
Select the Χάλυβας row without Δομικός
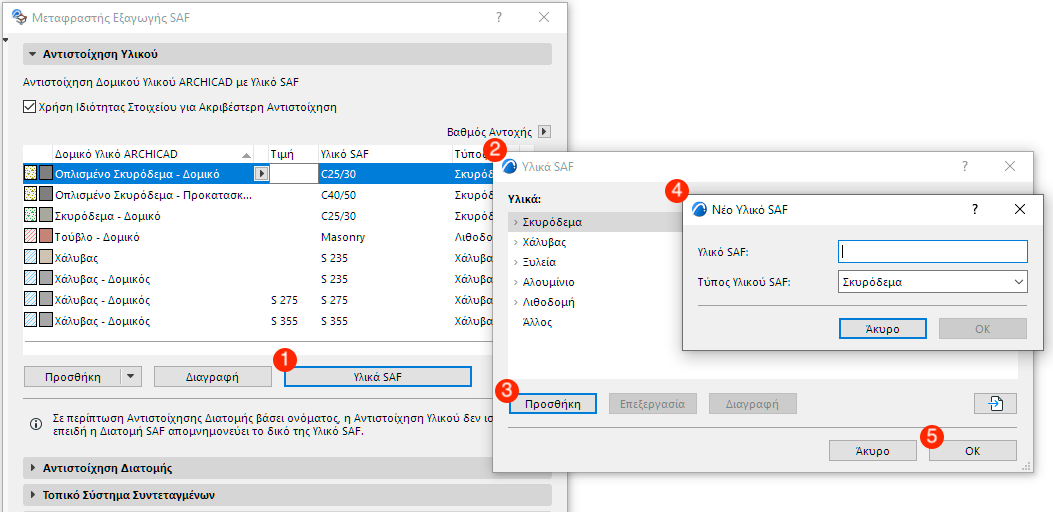click(259, 258)
